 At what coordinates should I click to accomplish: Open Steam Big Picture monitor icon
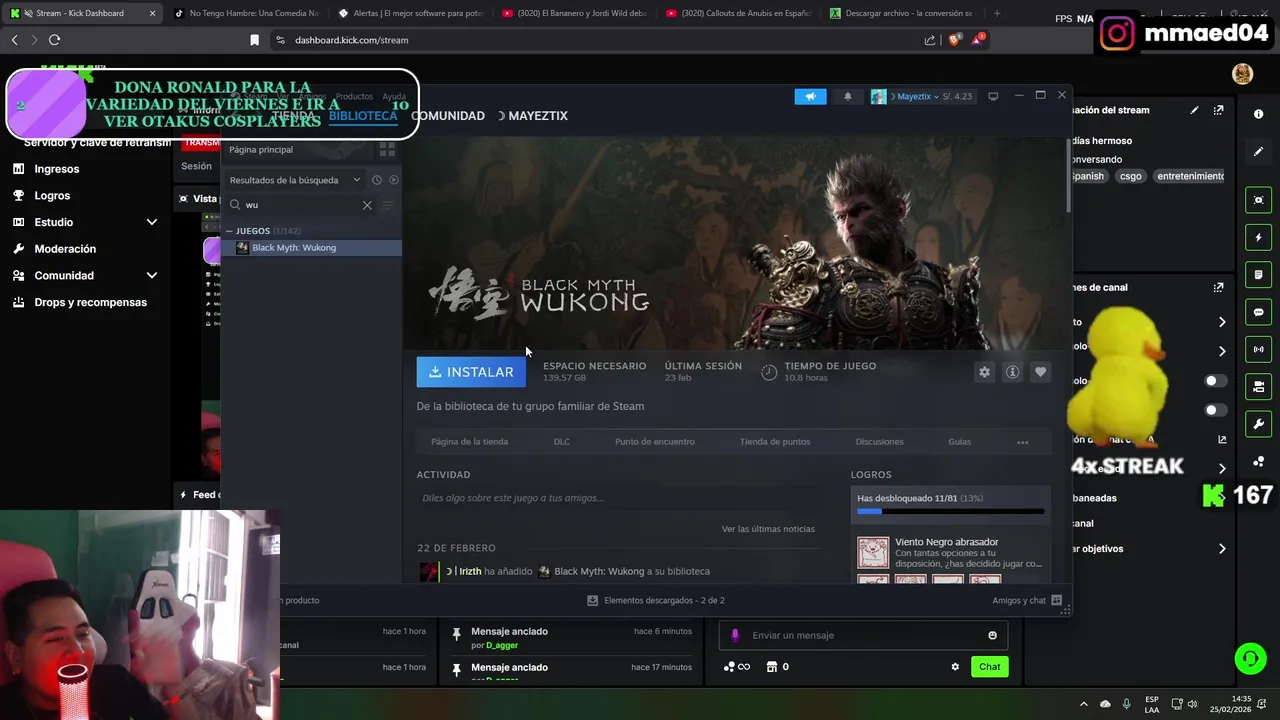tap(993, 96)
